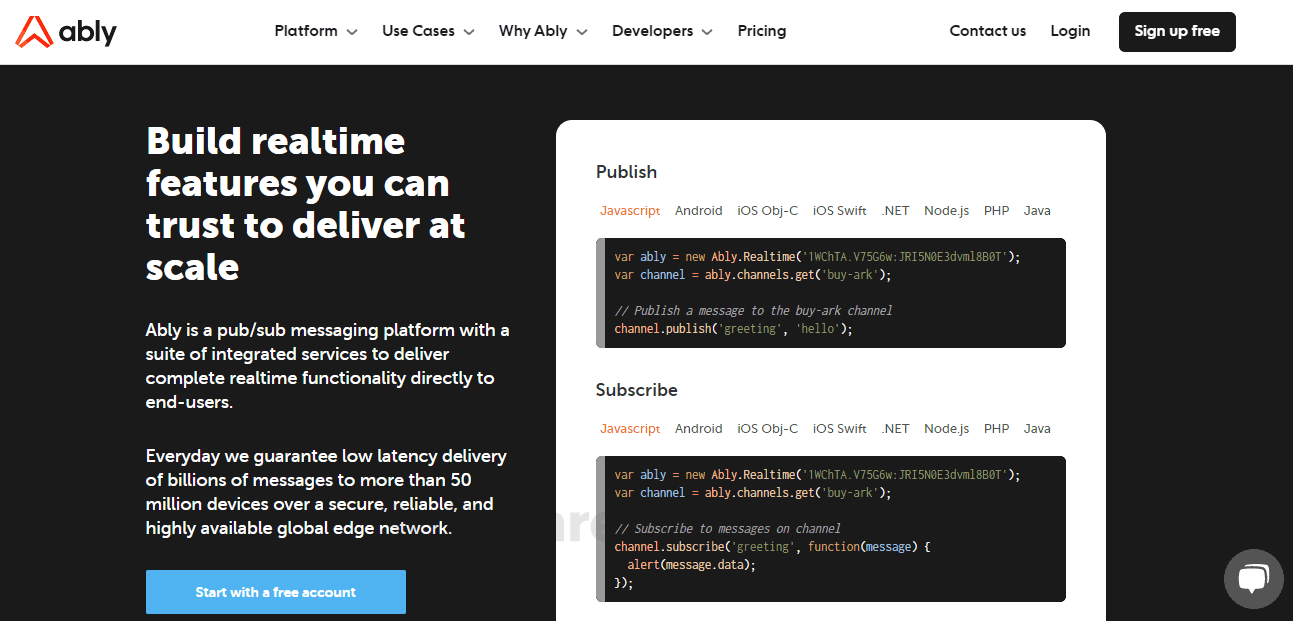Select Javascript tab in Subscribe section
Image resolution: width=1293 pixels, height=621 pixels.
coord(630,428)
